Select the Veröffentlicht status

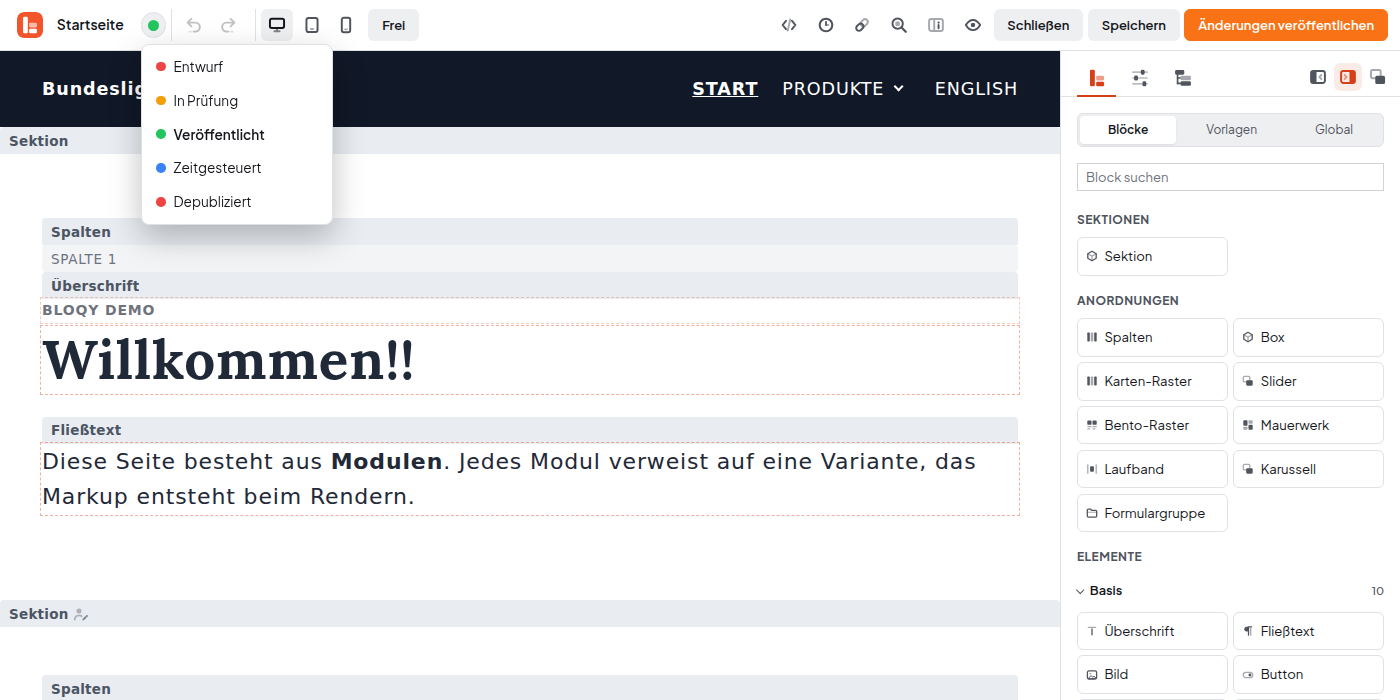coord(237,135)
